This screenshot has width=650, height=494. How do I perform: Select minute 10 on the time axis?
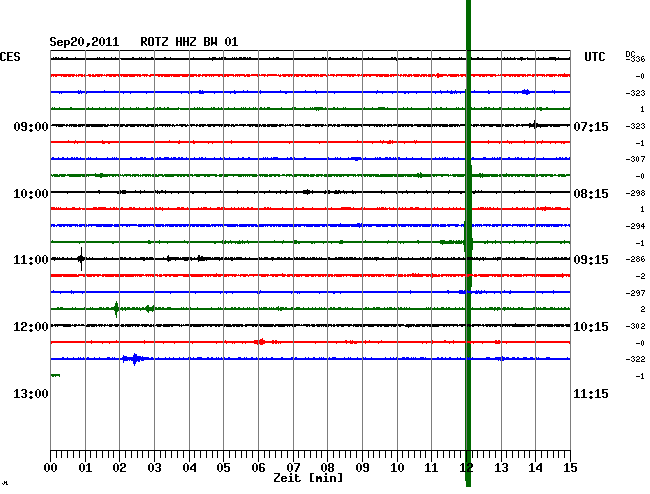pyautogui.click(x=397, y=468)
